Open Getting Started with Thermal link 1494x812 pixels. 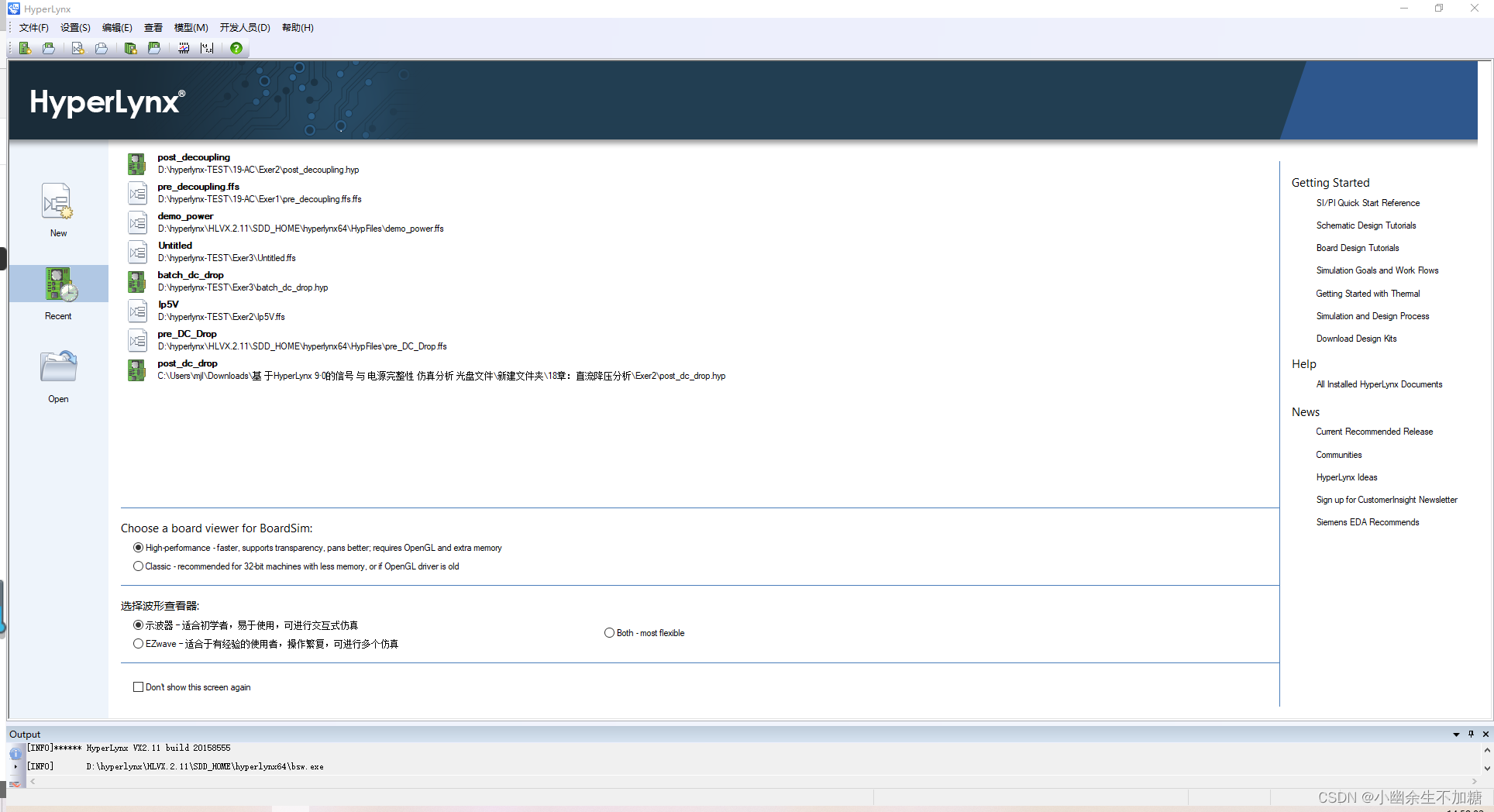tap(1368, 294)
